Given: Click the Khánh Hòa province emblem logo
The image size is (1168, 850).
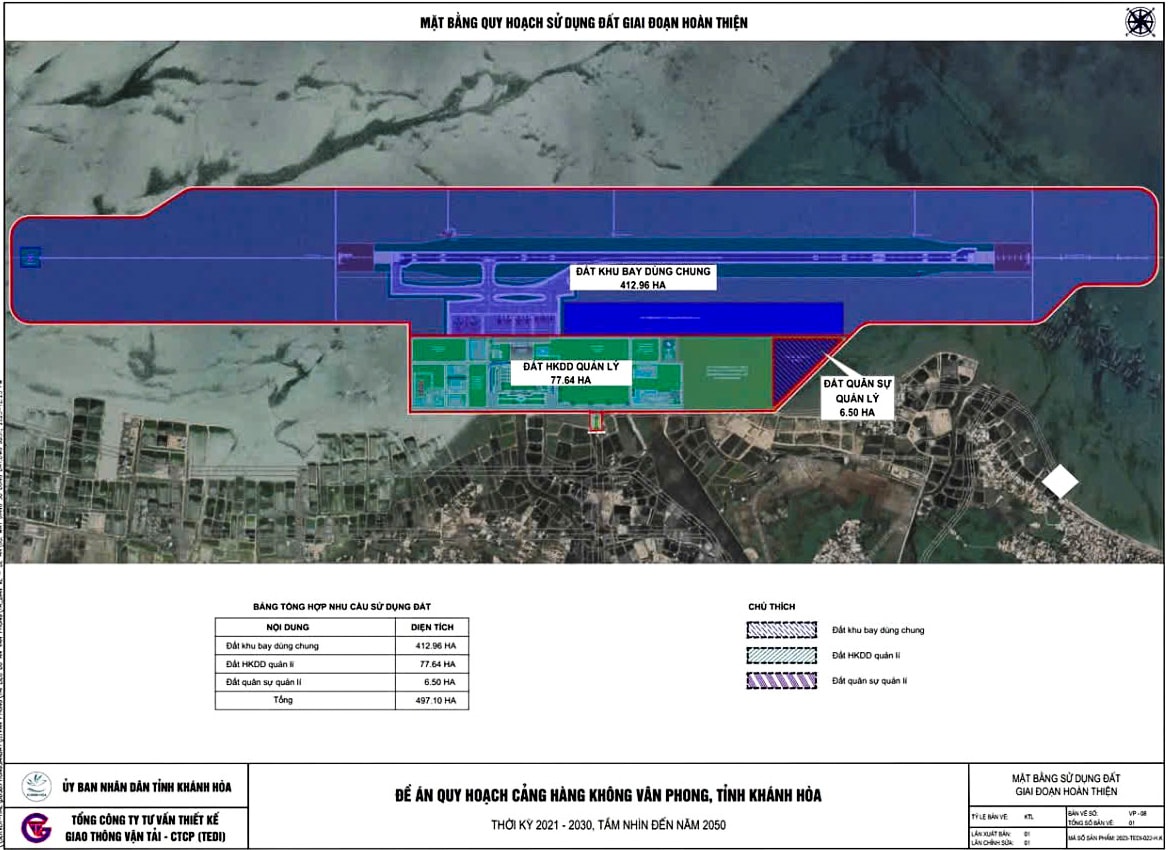Looking at the screenshot, I should (37, 786).
